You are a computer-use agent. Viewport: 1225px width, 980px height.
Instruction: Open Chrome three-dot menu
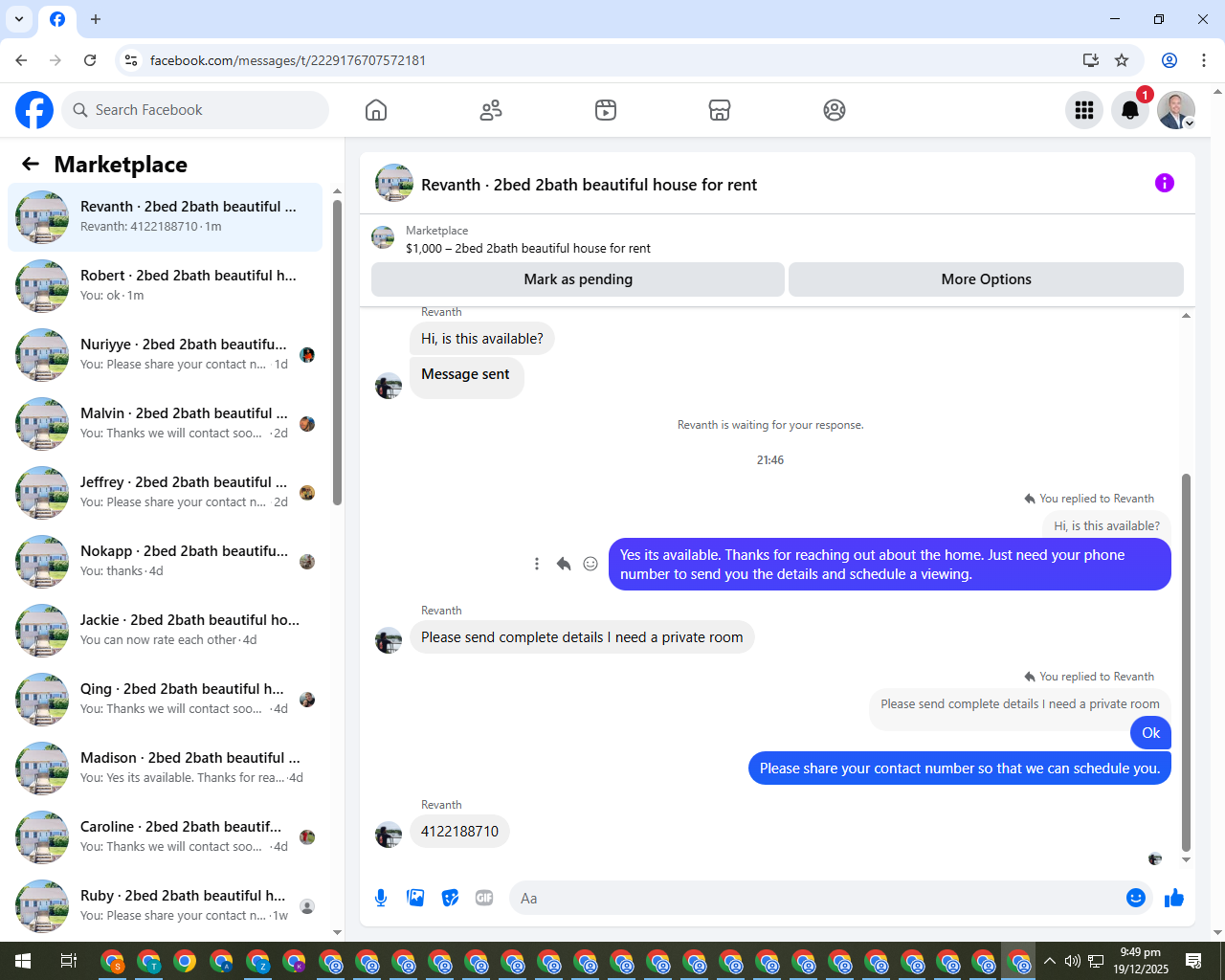coord(1204,60)
